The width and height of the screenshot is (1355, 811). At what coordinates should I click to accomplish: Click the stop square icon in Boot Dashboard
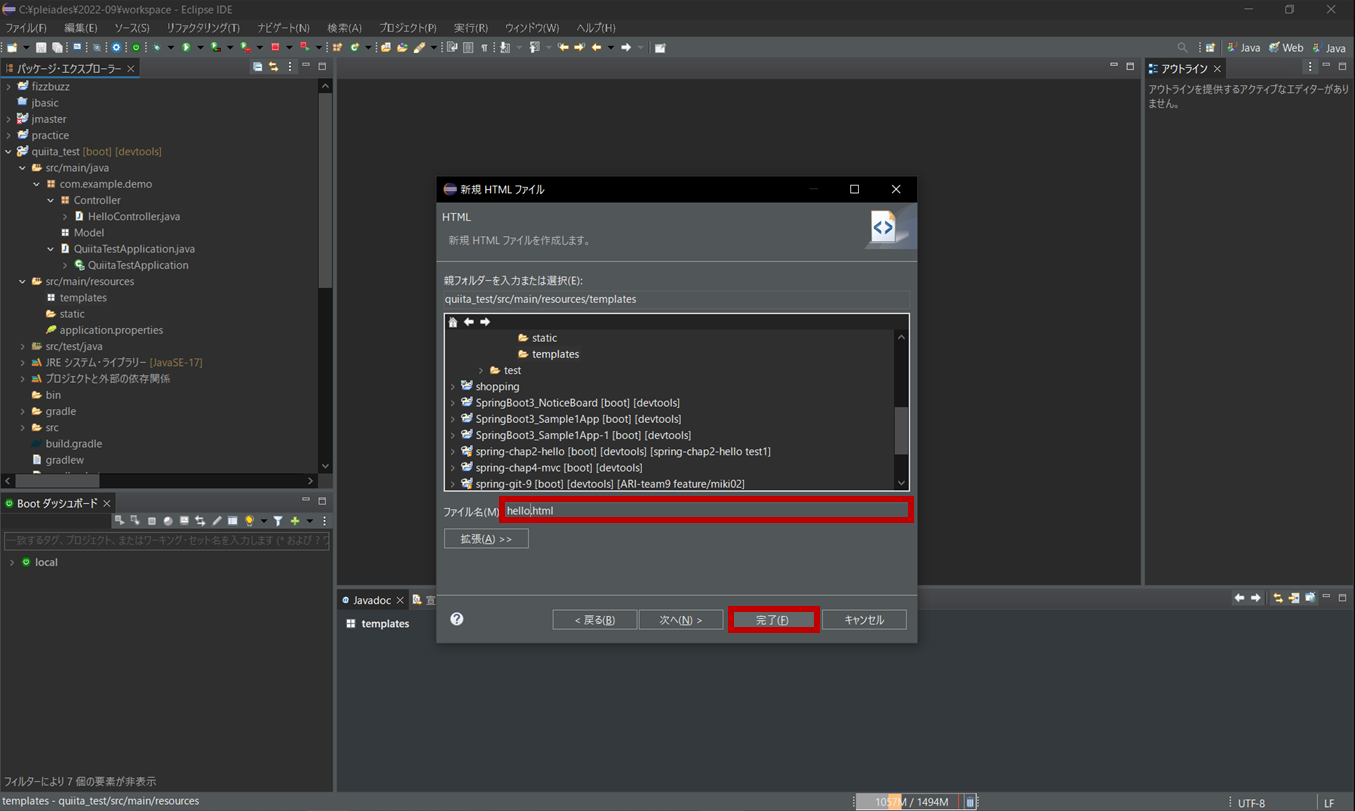152,521
